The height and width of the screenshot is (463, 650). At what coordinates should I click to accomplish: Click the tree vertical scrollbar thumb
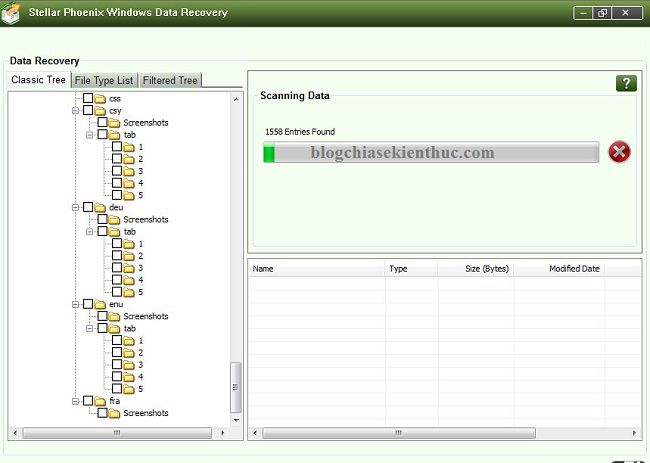235,387
